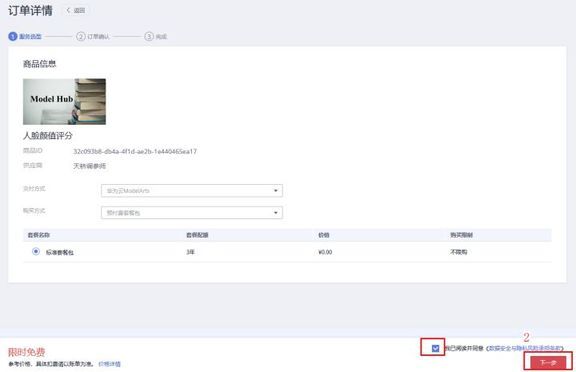The height and width of the screenshot is (372, 576).
Task: Click the 完成 step label
Action: tap(161, 37)
